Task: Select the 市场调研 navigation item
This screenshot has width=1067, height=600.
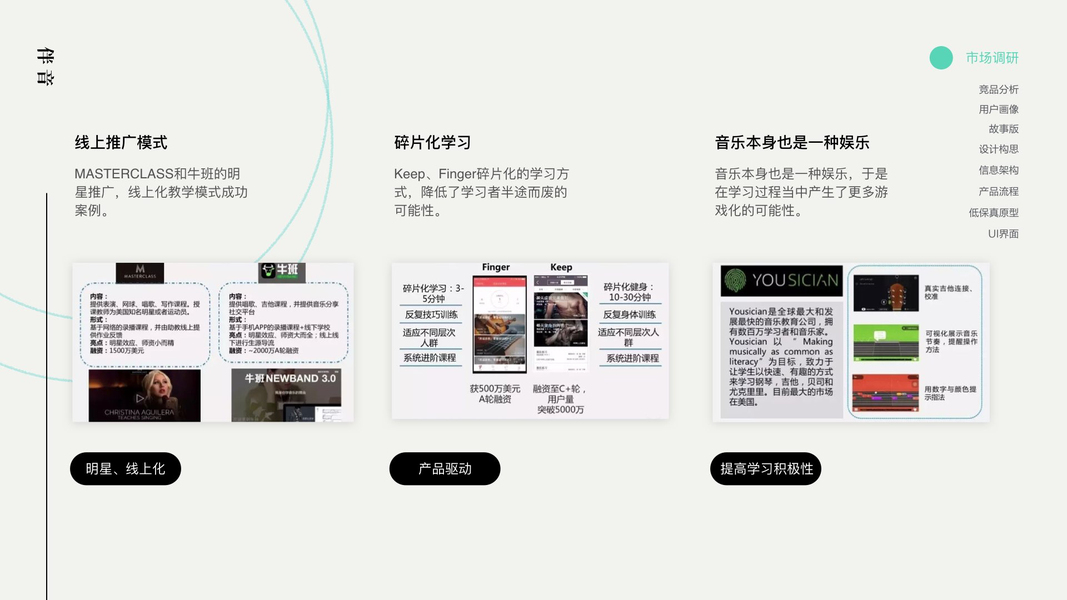Action: 992,58
